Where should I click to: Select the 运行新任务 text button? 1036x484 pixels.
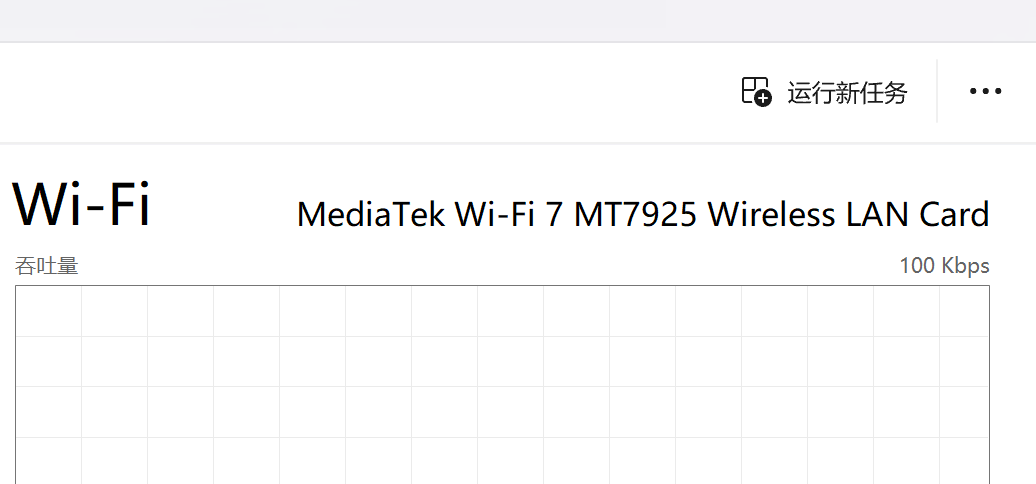[847, 92]
